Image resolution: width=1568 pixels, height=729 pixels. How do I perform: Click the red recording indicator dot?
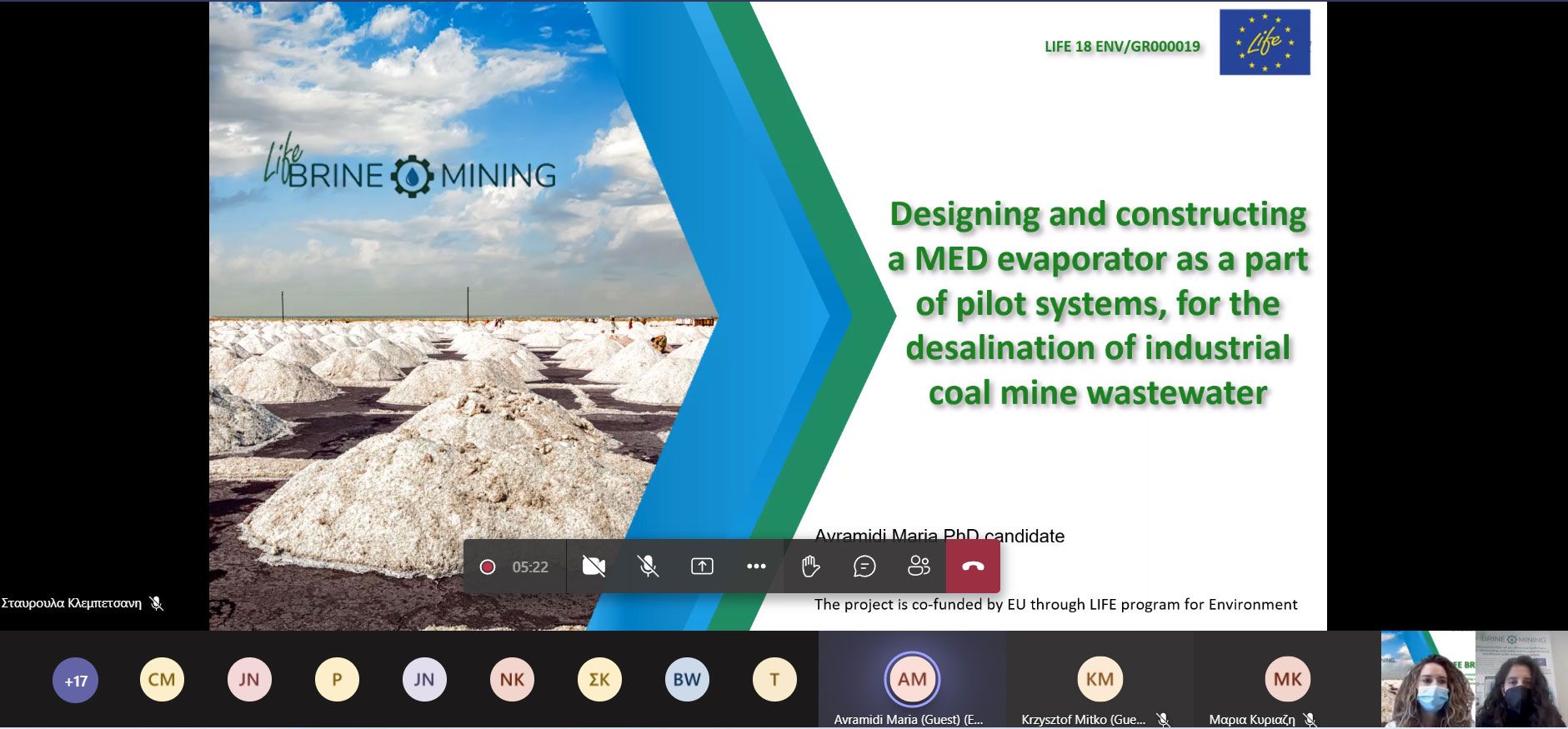pyautogui.click(x=488, y=567)
